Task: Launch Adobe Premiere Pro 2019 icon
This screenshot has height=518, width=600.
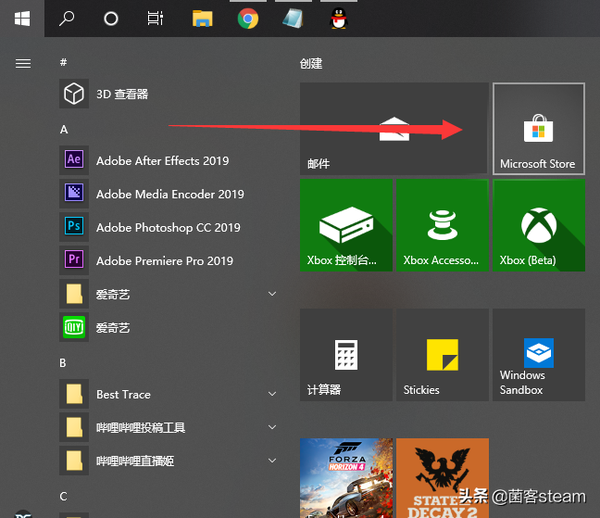Action: (x=74, y=260)
